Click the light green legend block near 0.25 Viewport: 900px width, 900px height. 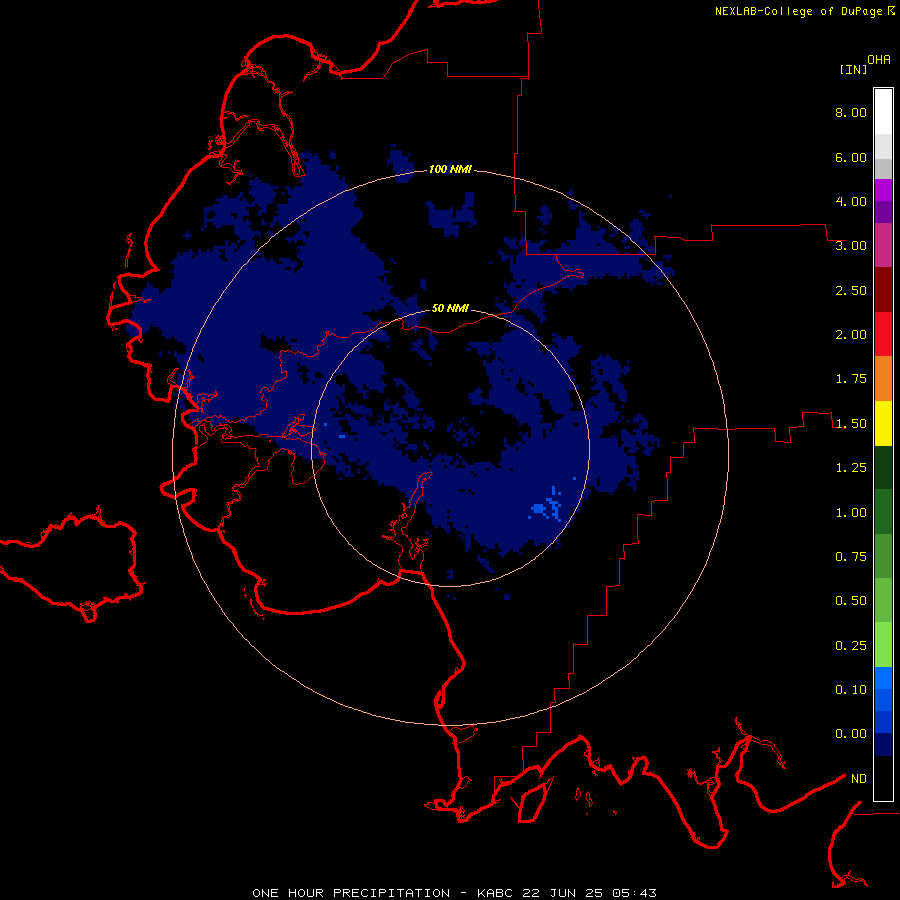tap(883, 645)
